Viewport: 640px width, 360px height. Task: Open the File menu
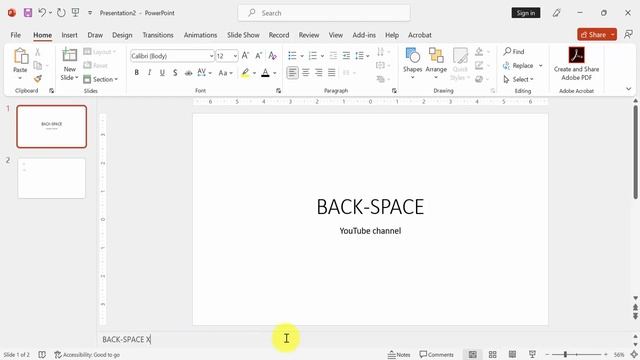(x=16, y=35)
